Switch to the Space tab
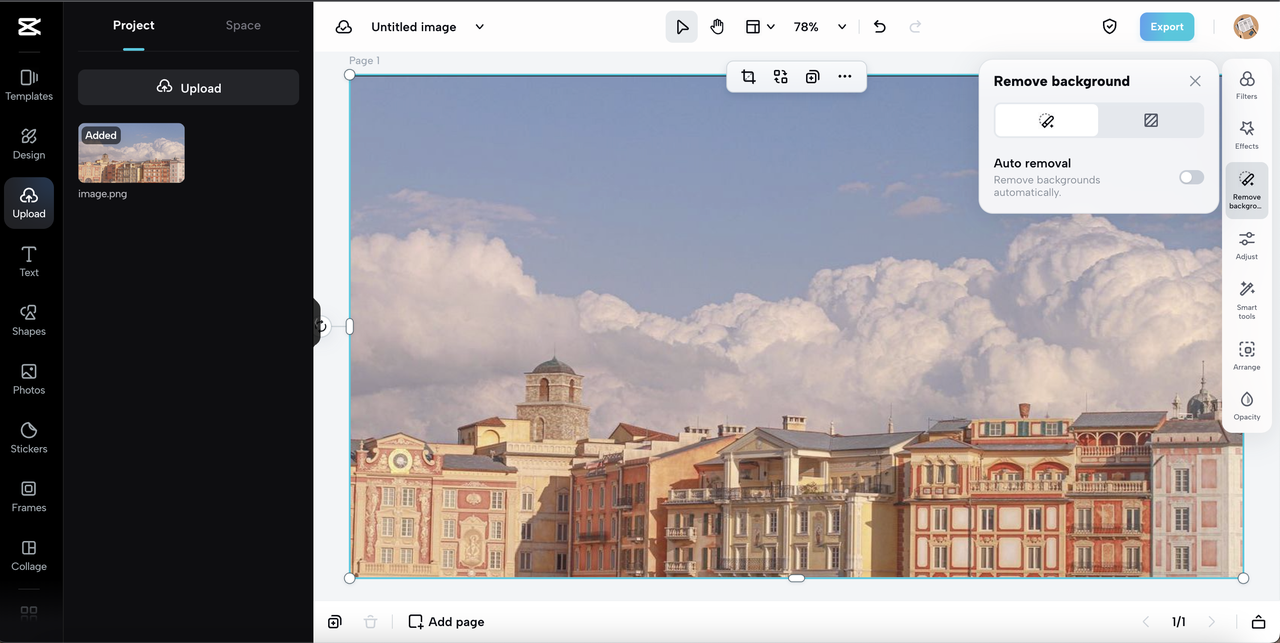Screen dimensions: 1280x643 click(243, 26)
